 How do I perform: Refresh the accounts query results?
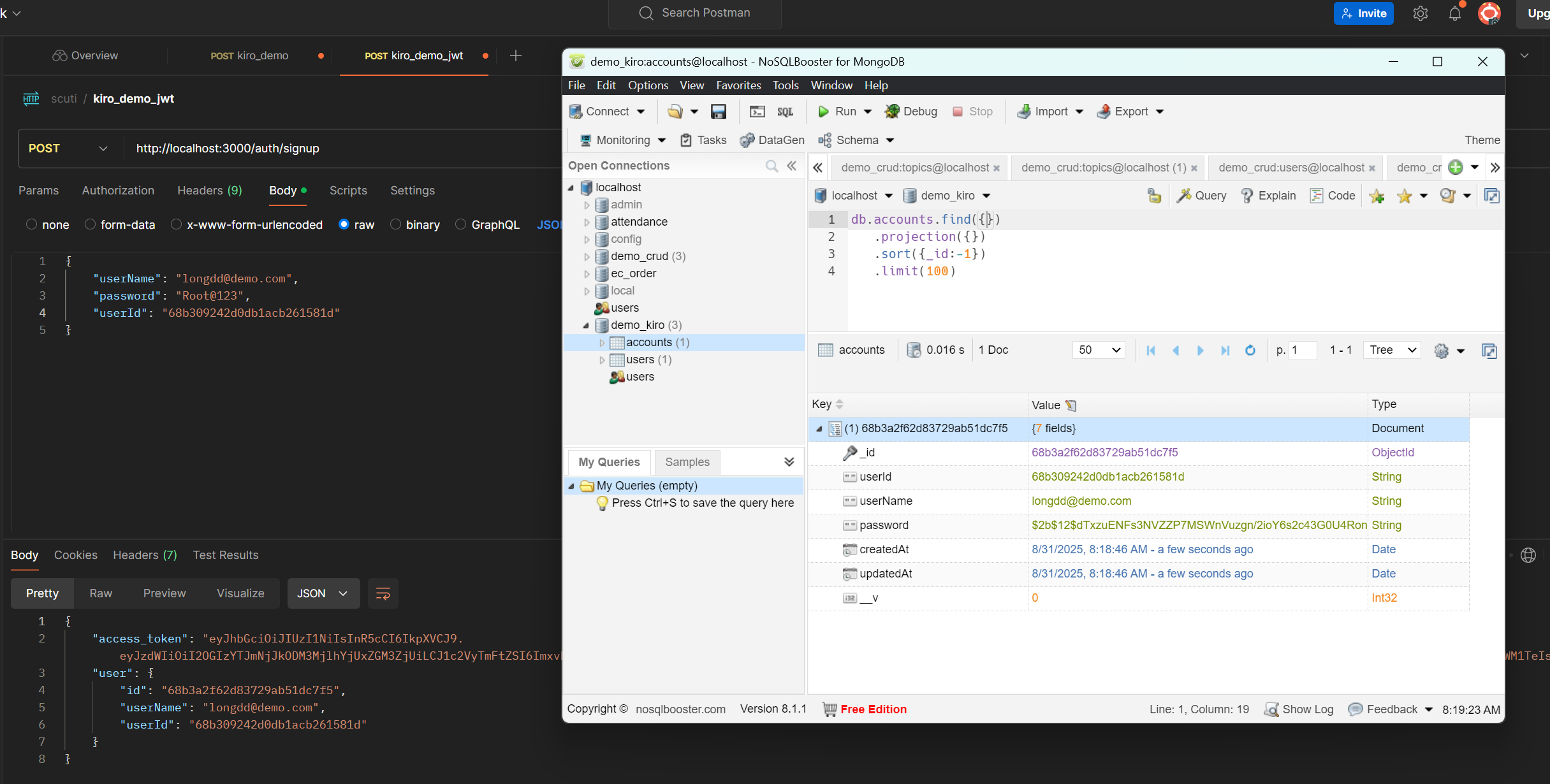[x=1250, y=351]
